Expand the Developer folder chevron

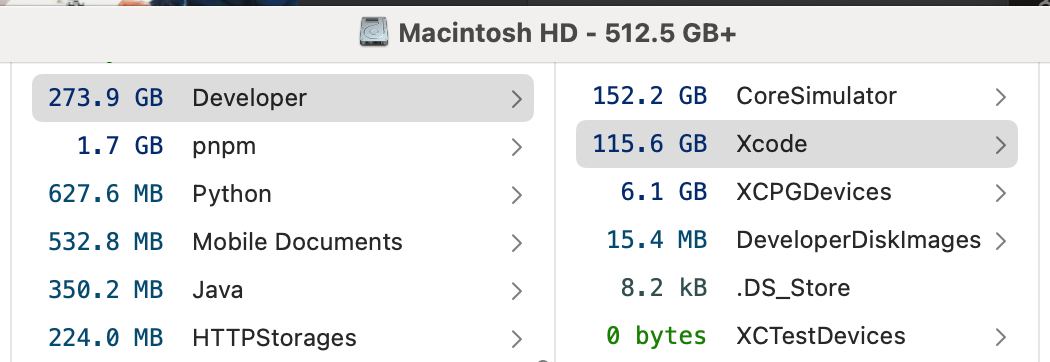pyautogui.click(x=516, y=99)
